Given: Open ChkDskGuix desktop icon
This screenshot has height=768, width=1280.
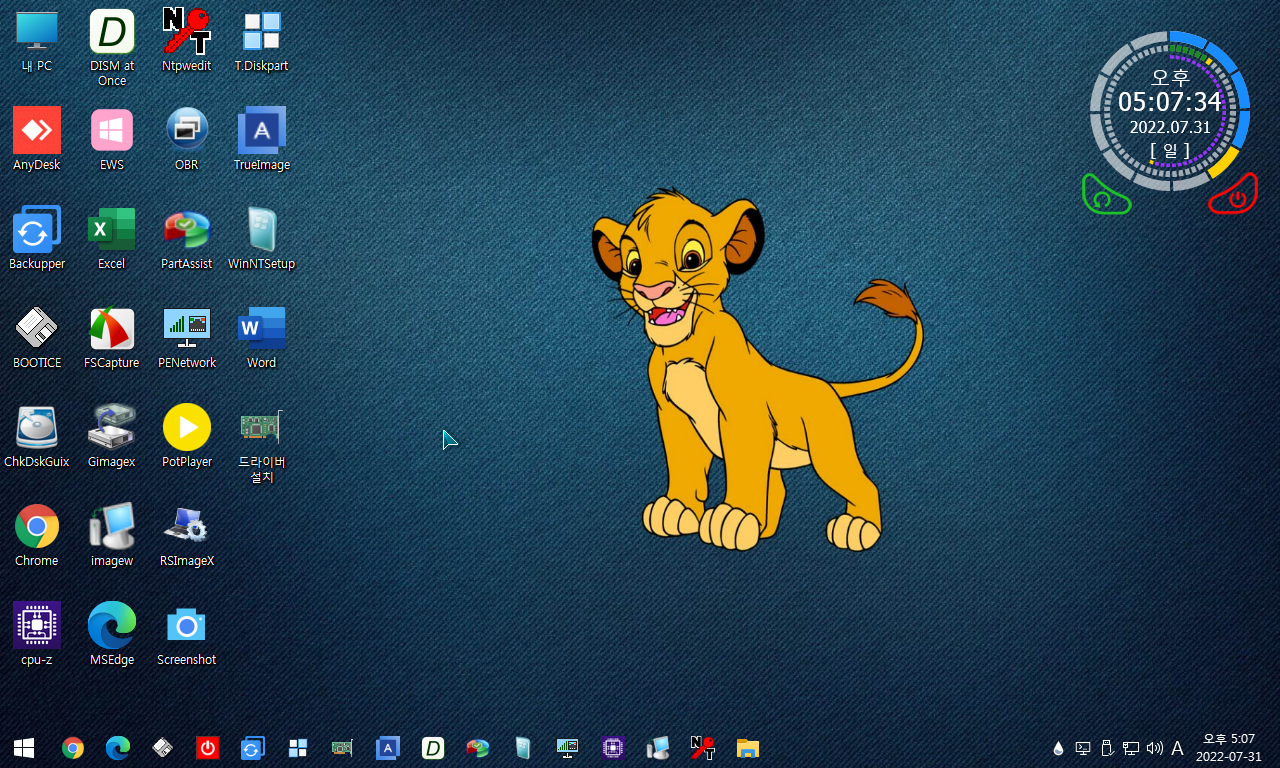Looking at the screenshot, I should click(37, 437).
